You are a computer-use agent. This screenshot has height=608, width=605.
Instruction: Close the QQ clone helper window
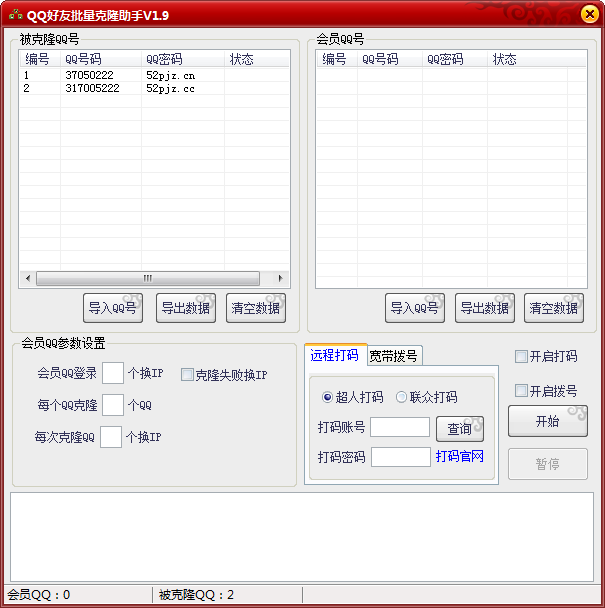(588, 14)
